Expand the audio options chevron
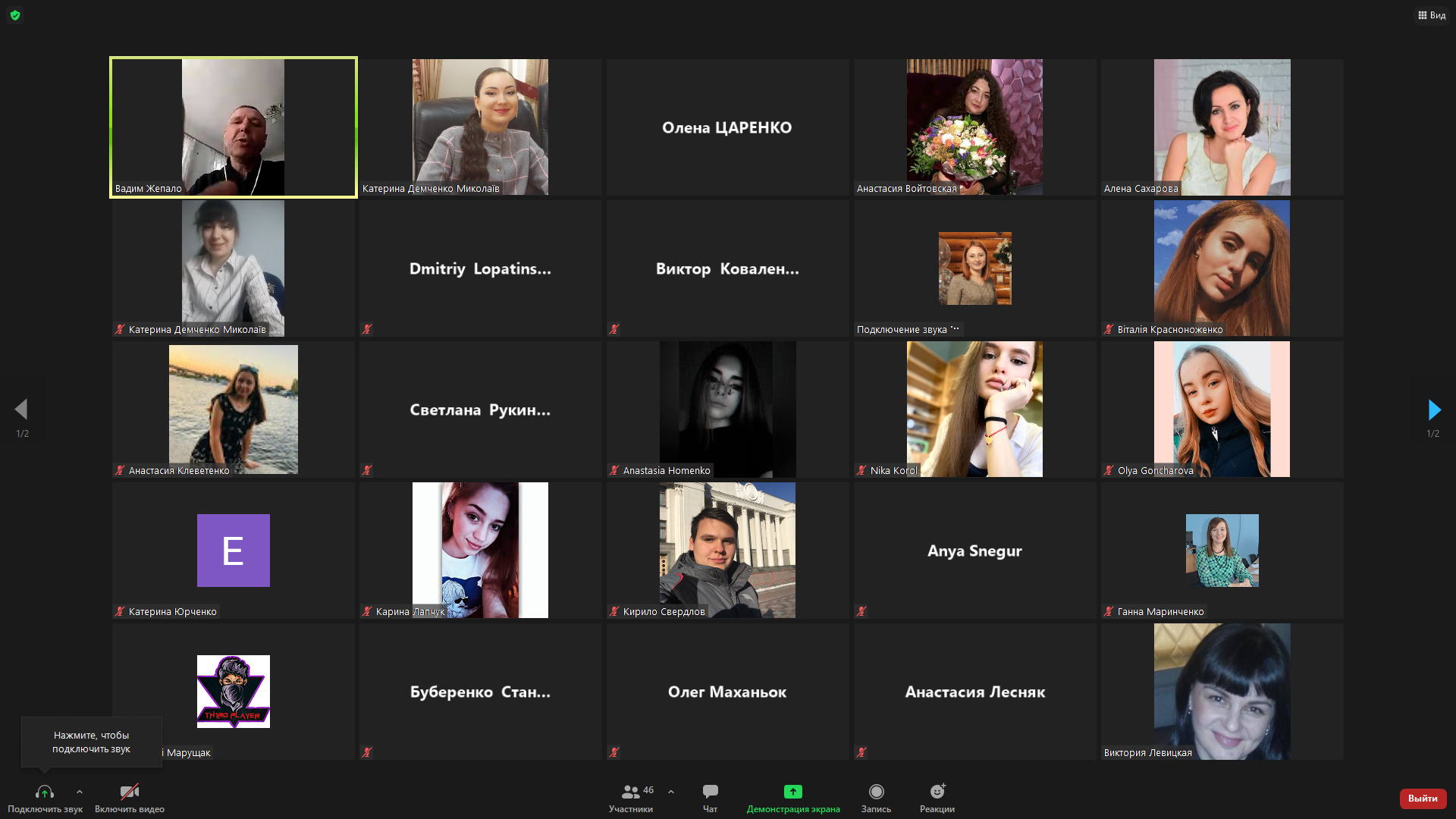Screen dimensions: 1456x819 (80, 792)
